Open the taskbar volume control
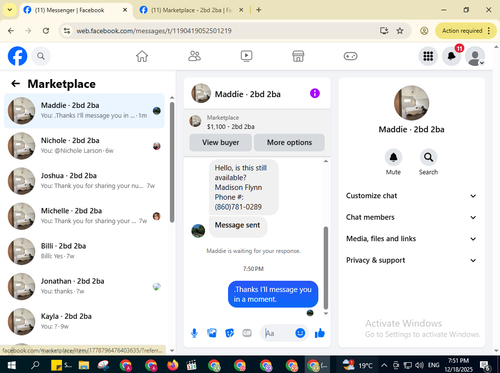Screen dimensions: 500x373 click(x=420, y=365)
